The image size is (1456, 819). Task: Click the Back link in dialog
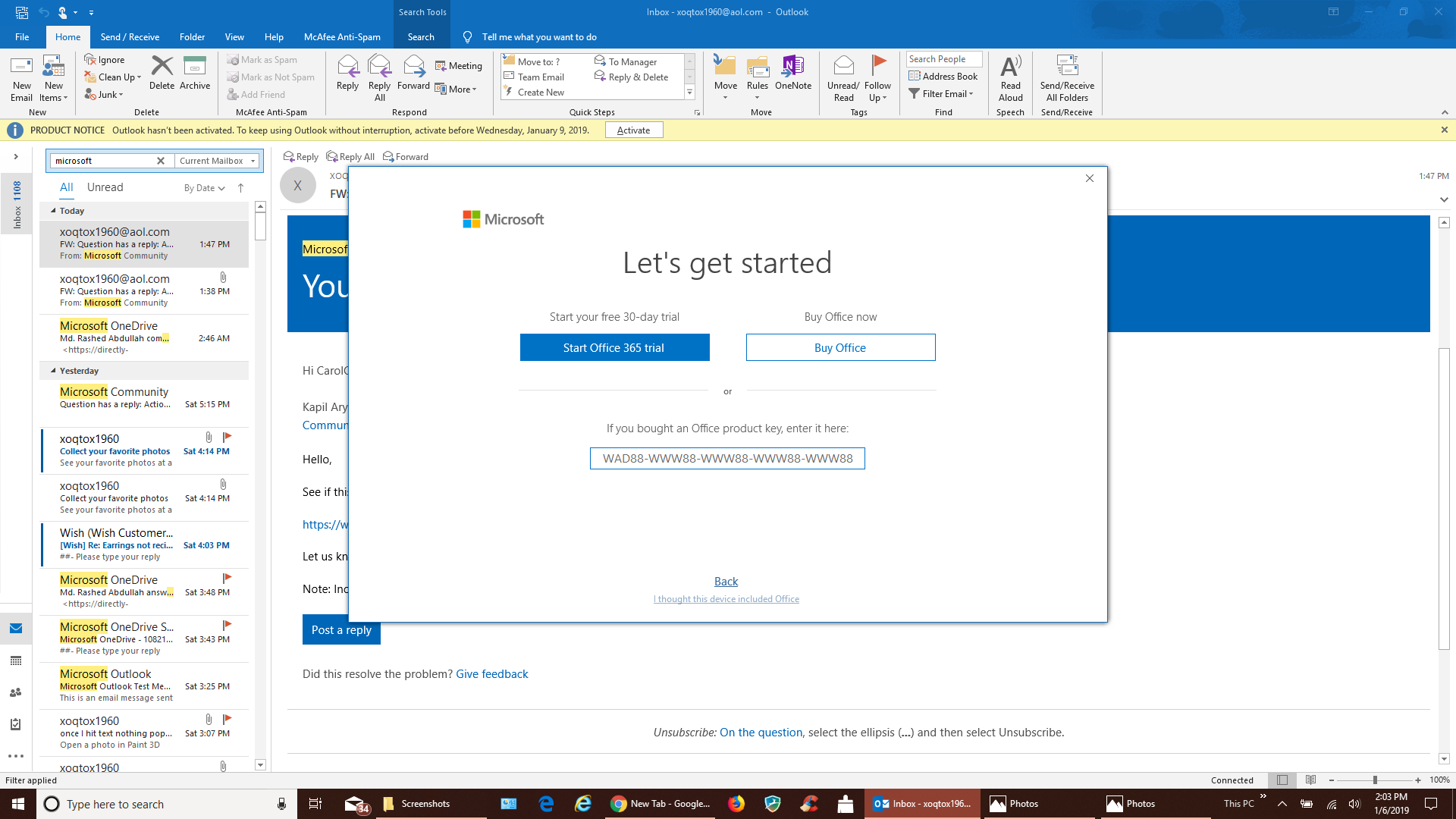click(x=726, y=582)
